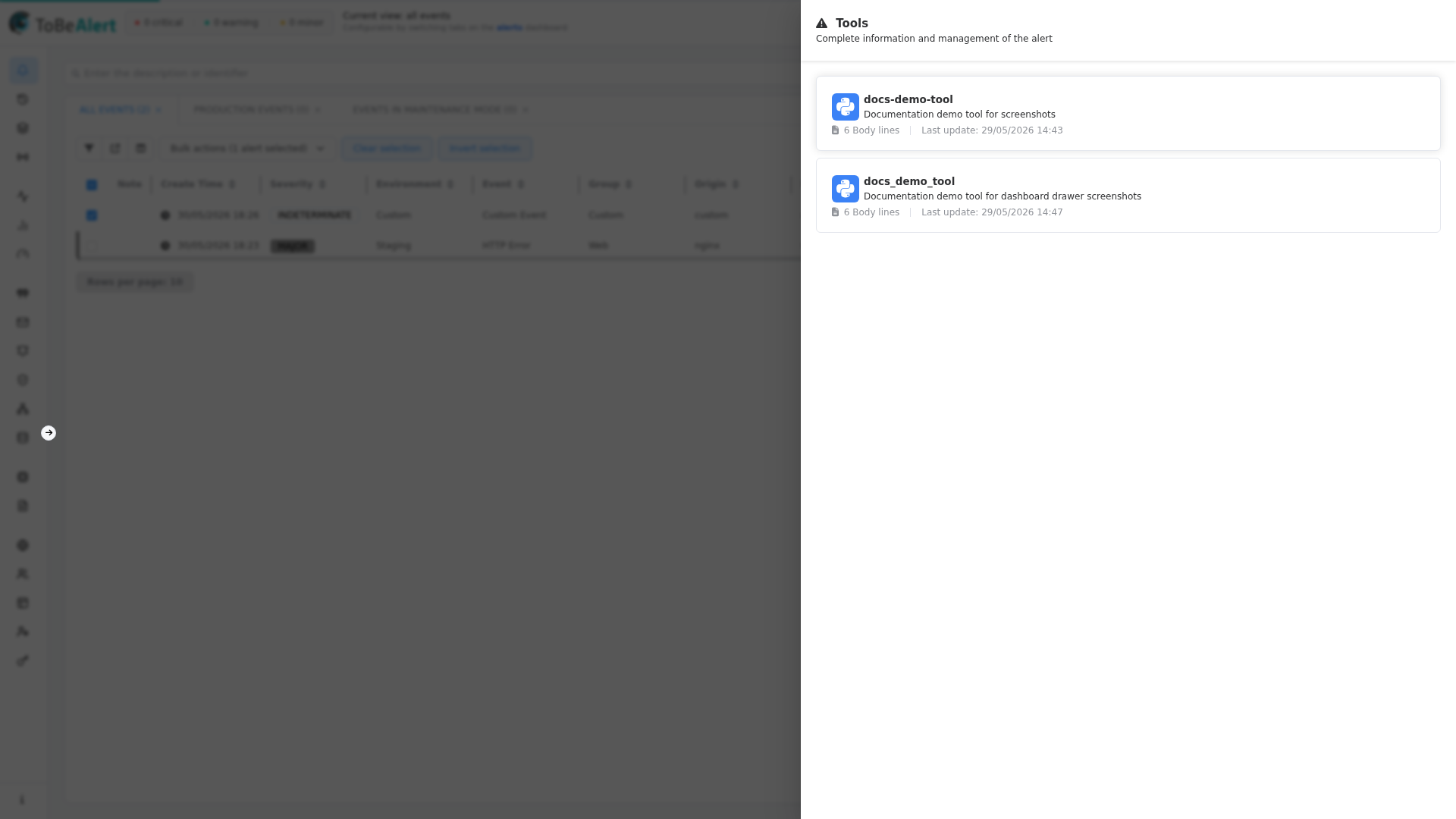Expand sidebar with the round arrow button
The image size is (1456, 819).
[49, 433]
